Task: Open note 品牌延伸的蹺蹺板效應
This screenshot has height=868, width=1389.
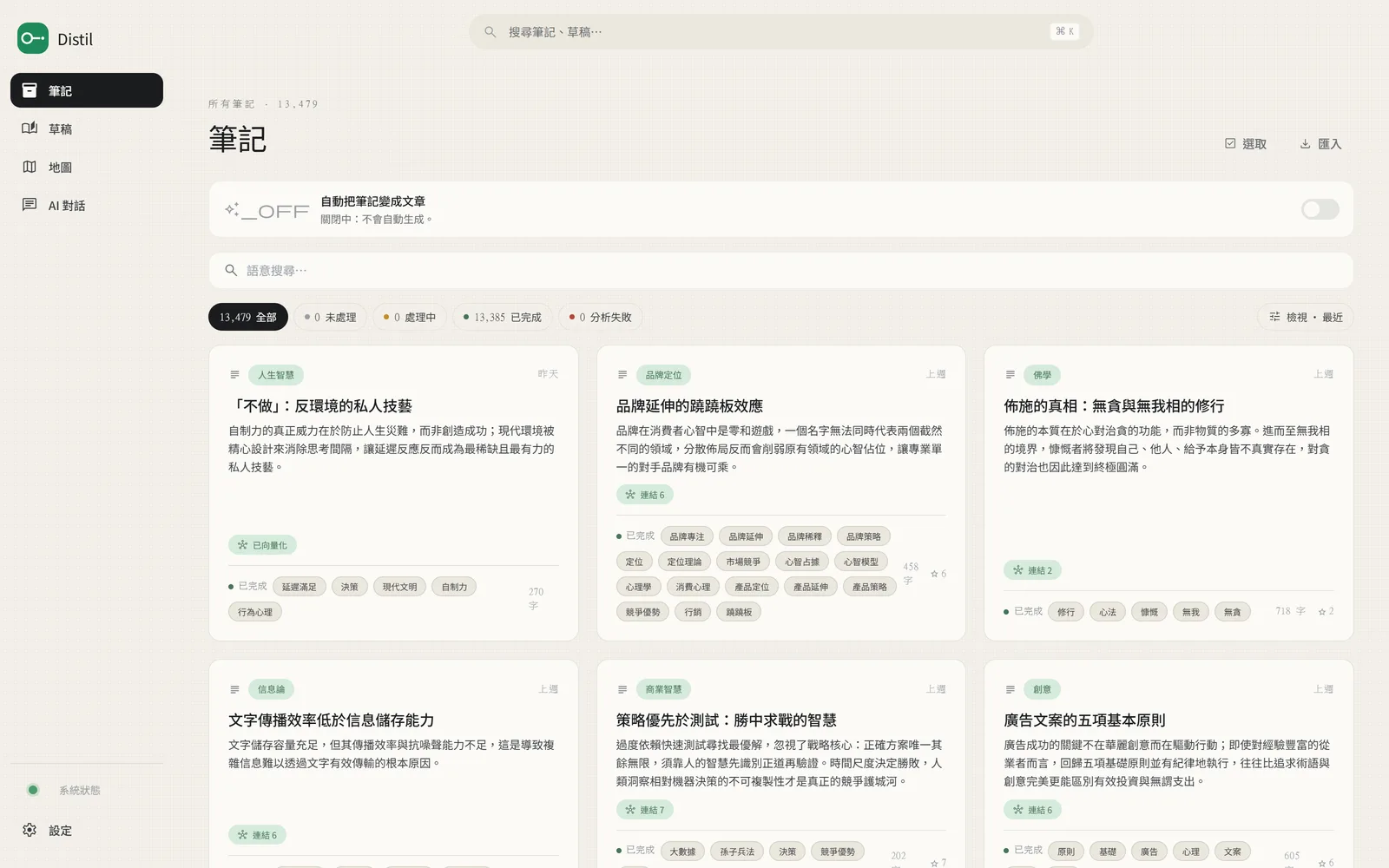Action: [689, 406]
